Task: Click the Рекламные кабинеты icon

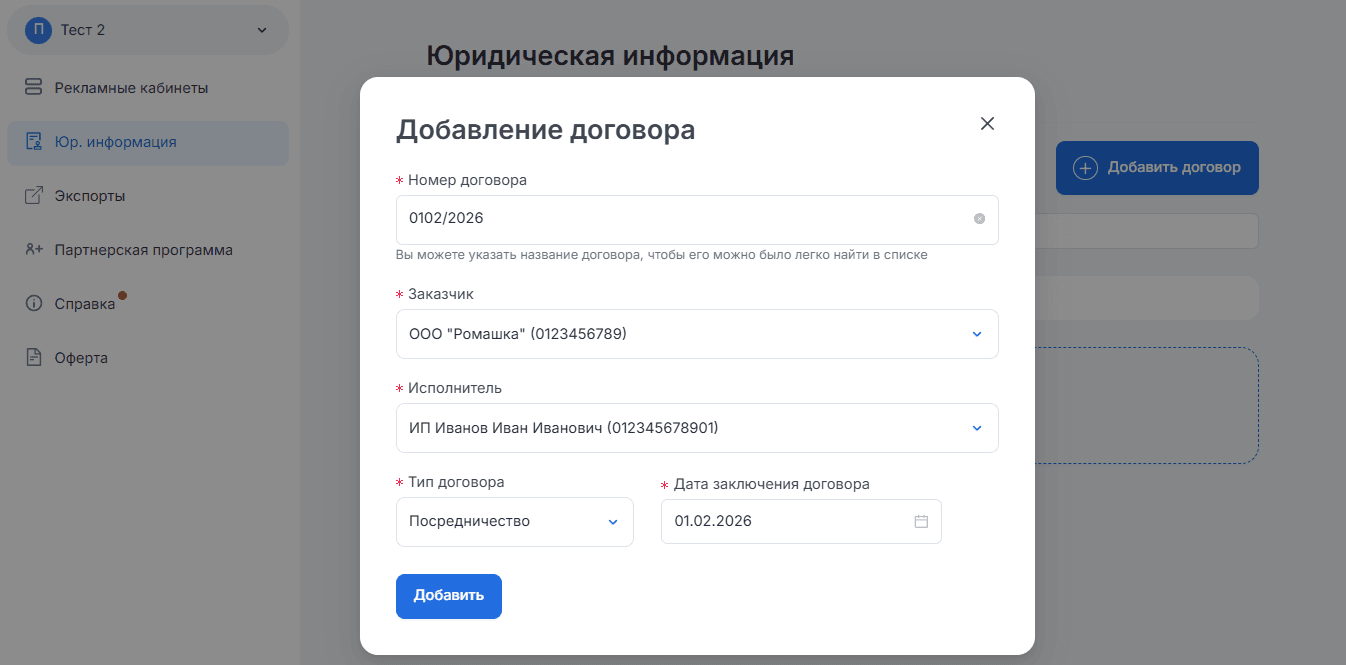Action: click(34, 88)
